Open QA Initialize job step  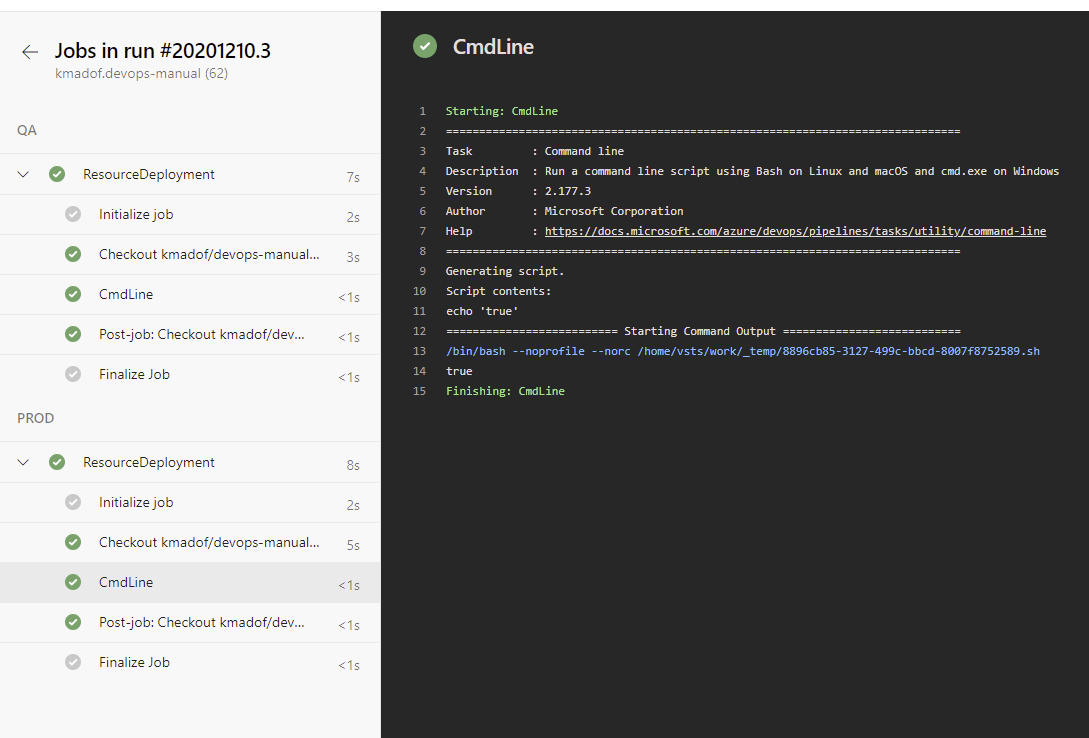(x=190, y=215)
